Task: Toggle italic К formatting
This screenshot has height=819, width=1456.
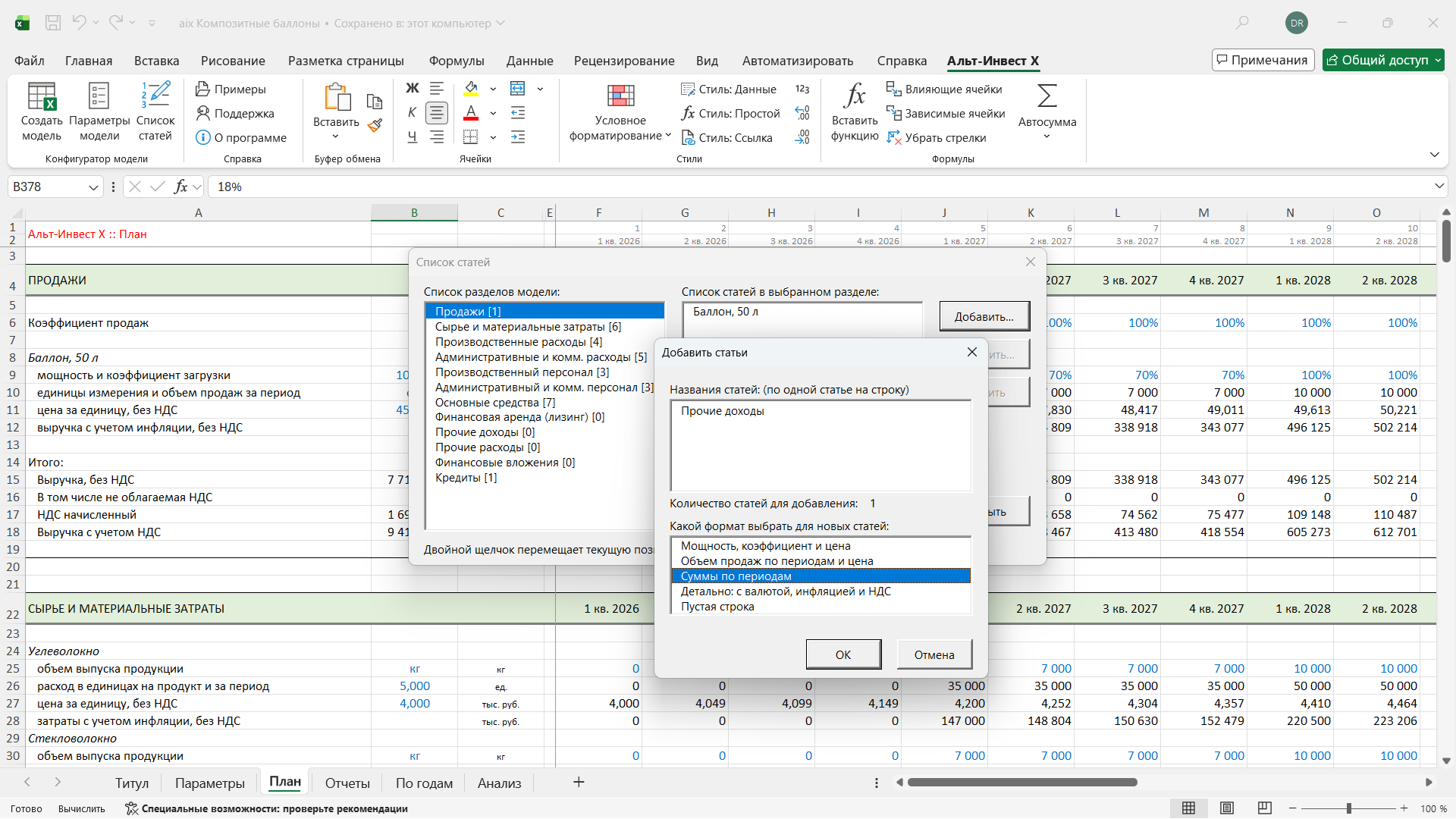Action: [x=412, y=113]
